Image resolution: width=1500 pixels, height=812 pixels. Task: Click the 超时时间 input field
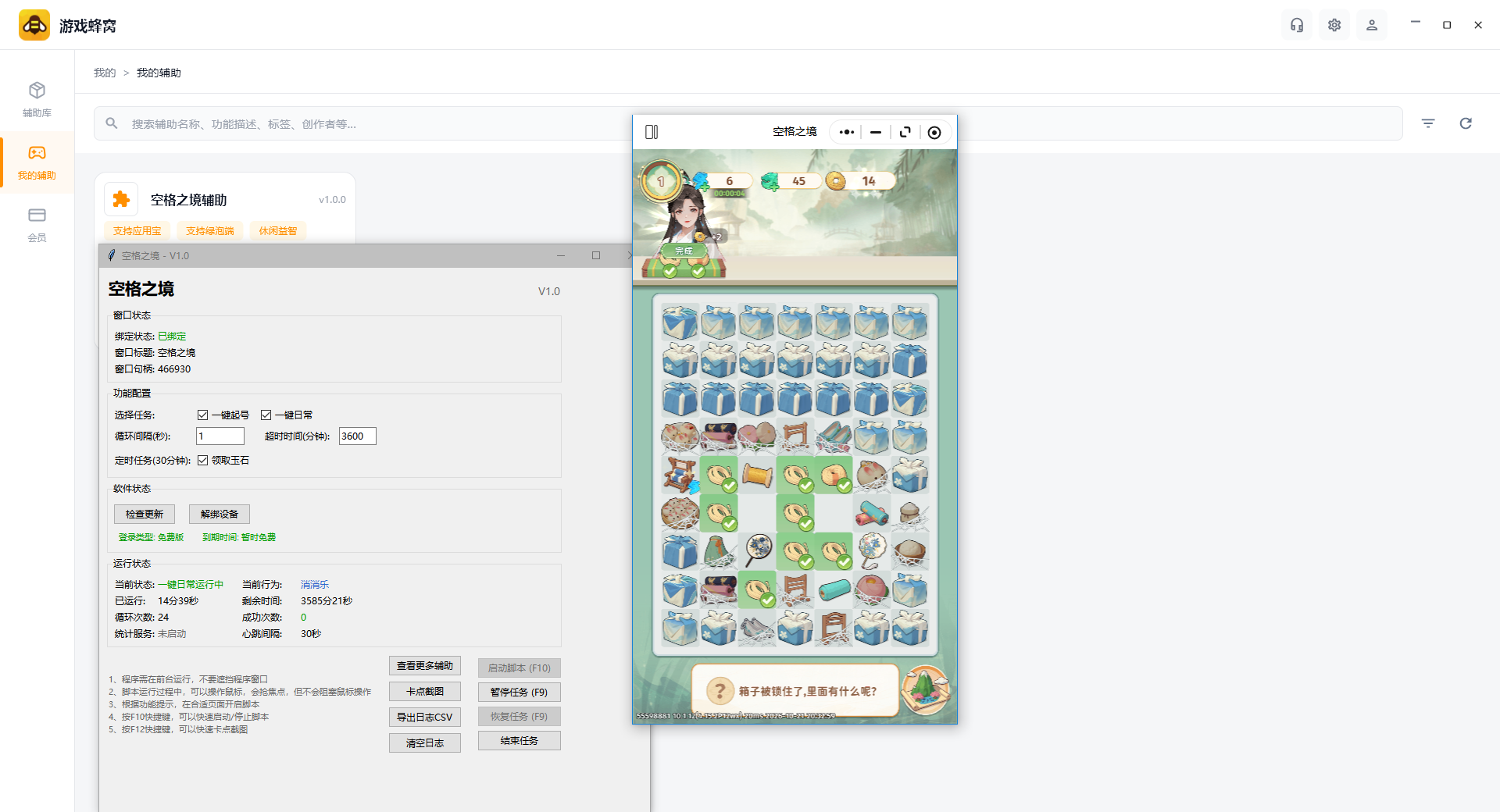tap(358, 436)
